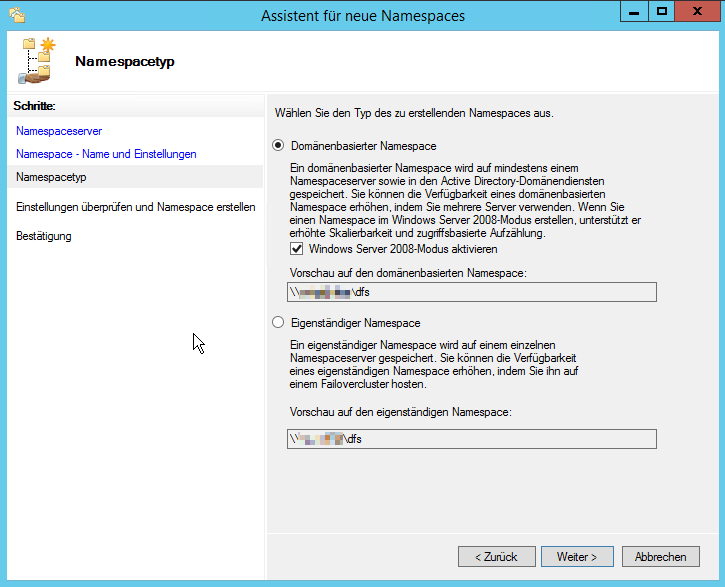
Task: Click the Schritte label in the sidebar
Action: (35, 105)
